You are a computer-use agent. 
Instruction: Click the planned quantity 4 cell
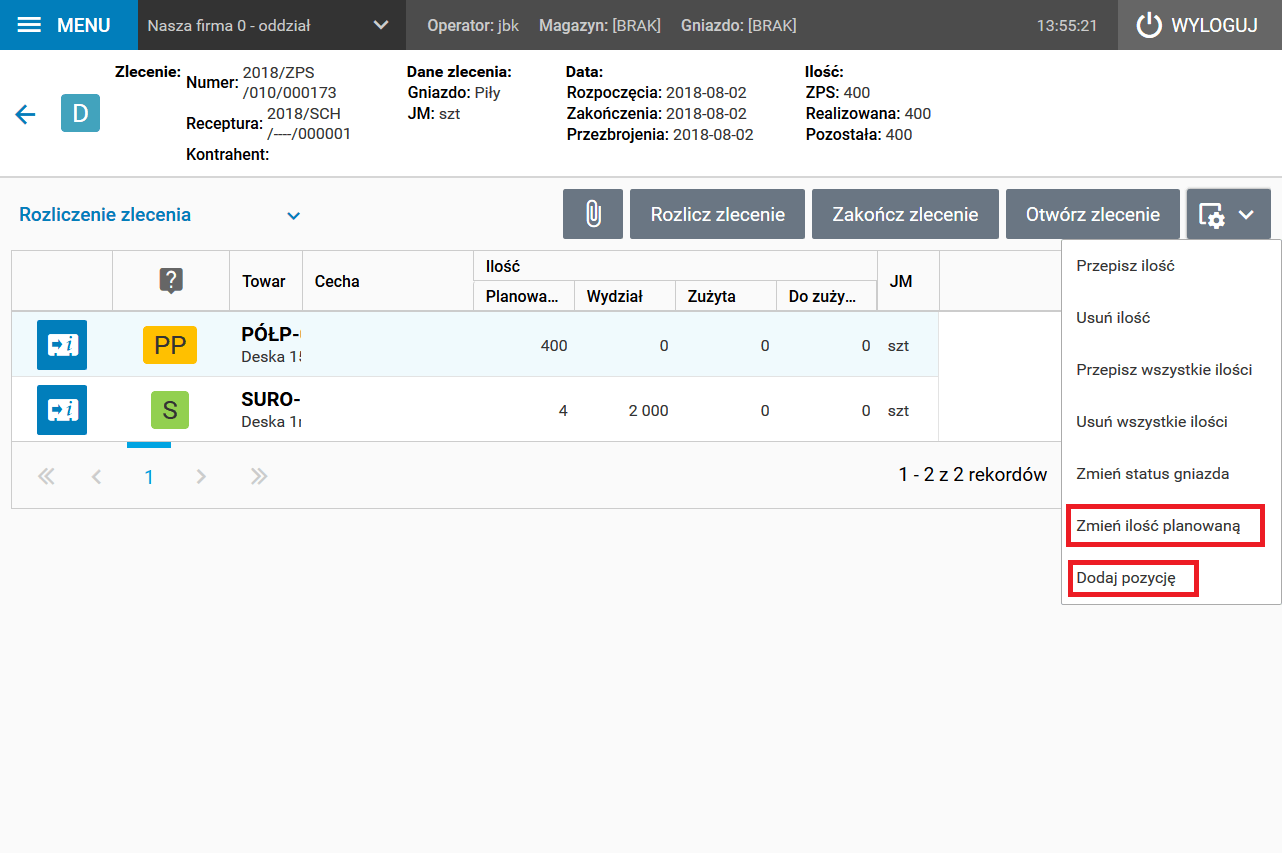coord(524,410)
